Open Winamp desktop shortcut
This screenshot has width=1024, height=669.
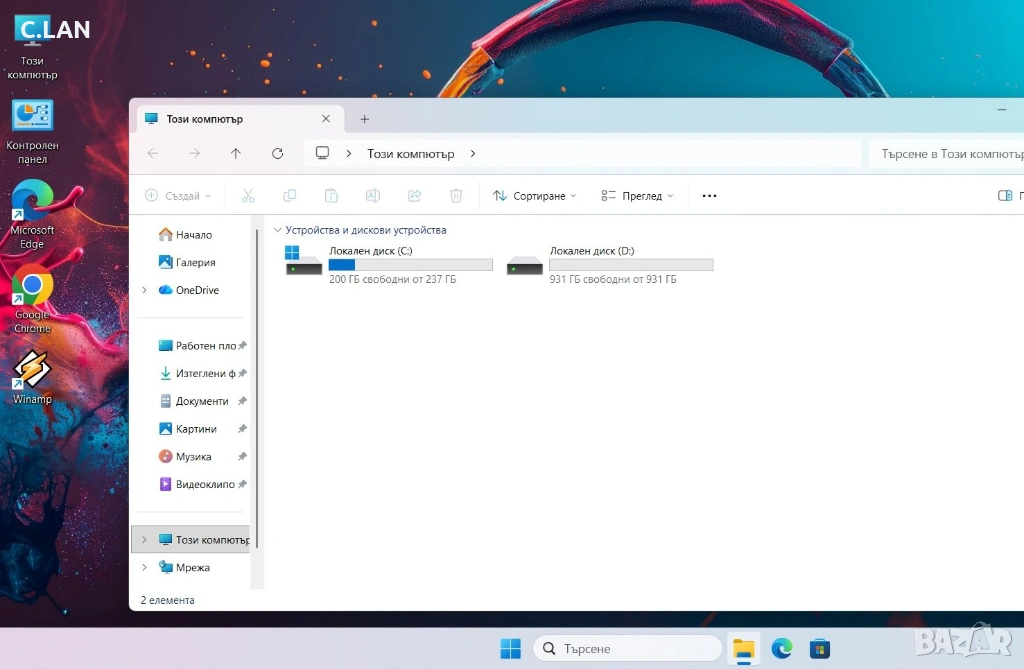[32, 376]
